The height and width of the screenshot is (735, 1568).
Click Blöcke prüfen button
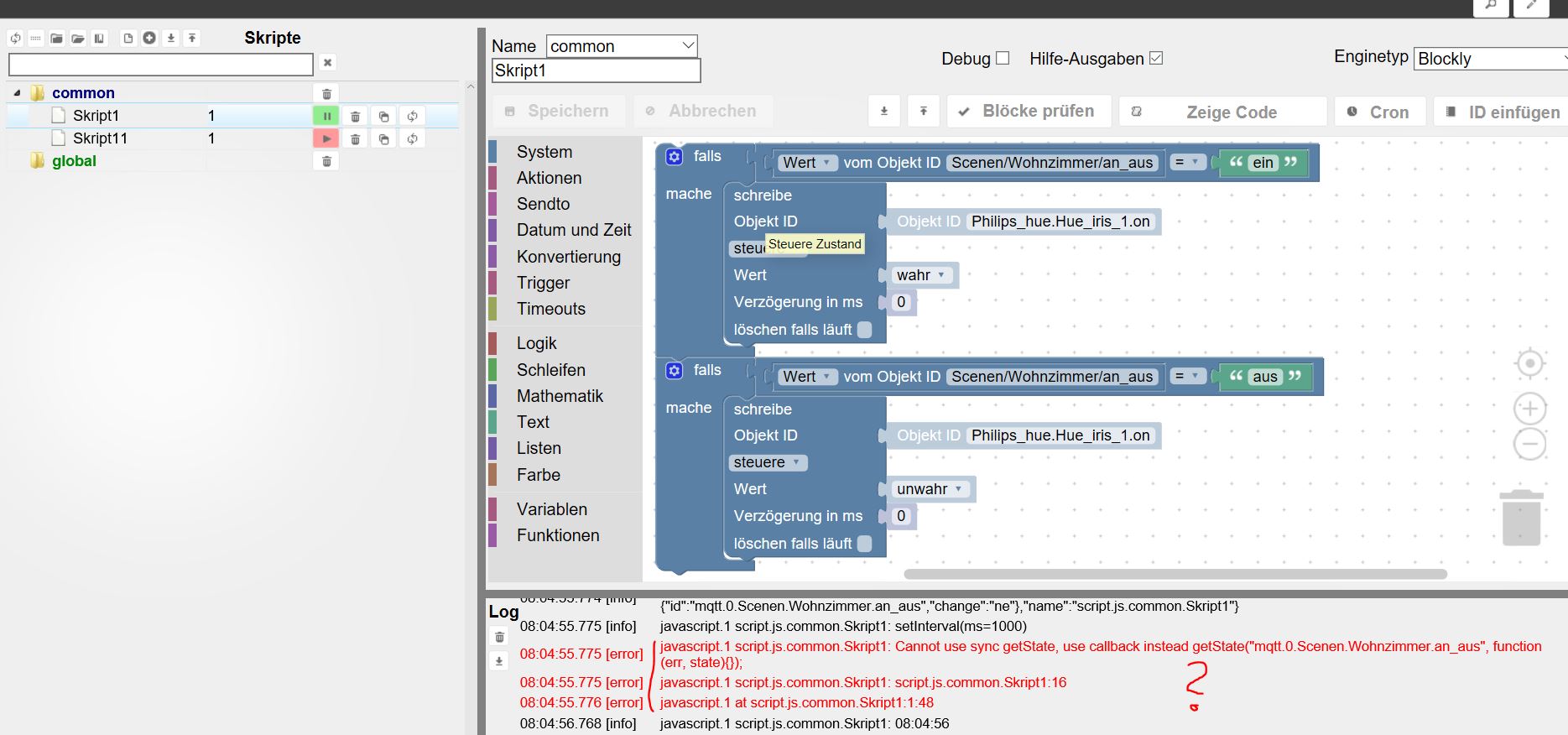pyautogui.click(x=1029, y=112)
